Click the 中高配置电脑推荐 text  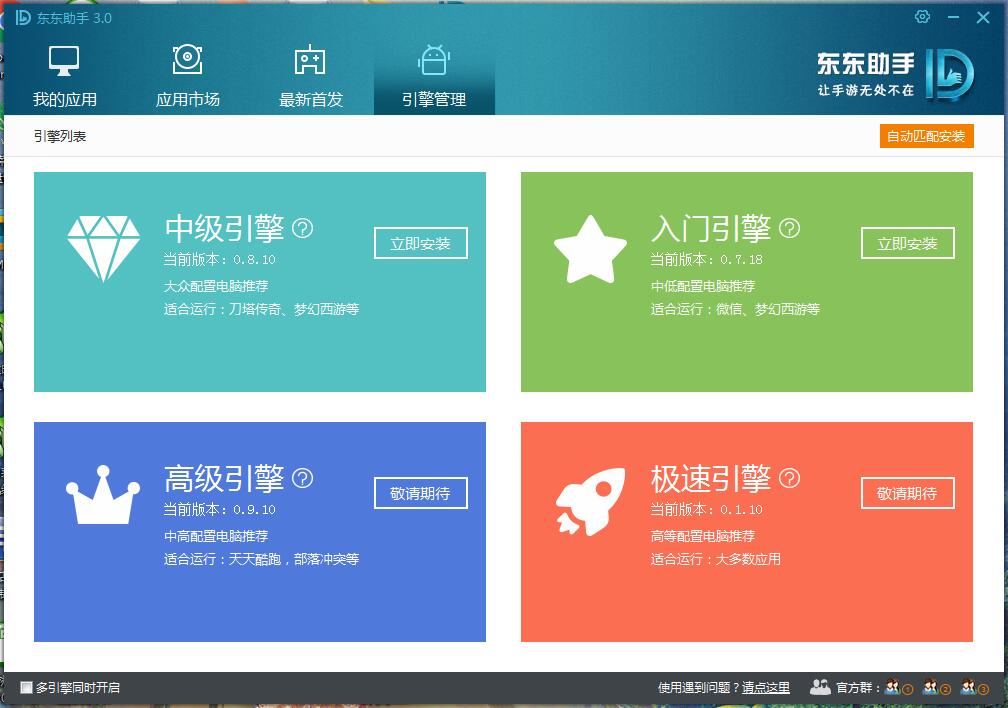(x=216, y=536)
